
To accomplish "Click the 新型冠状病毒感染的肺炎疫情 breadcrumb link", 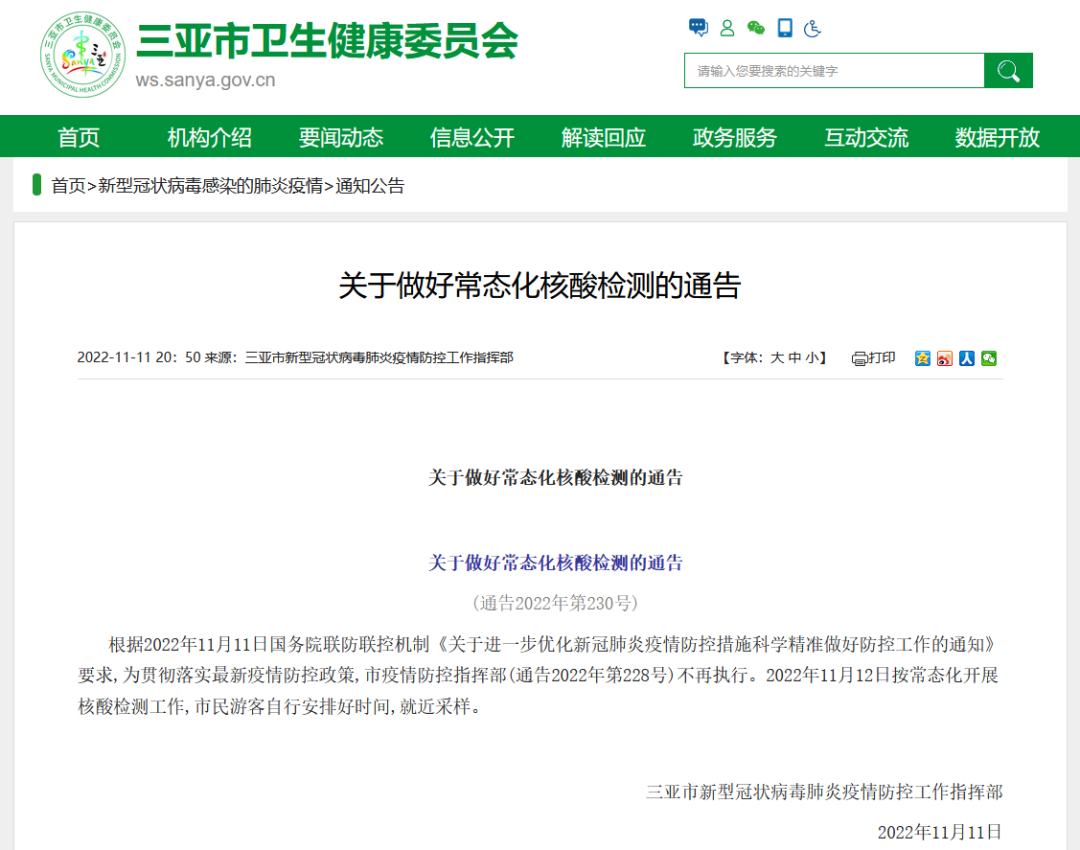I will coord(210,185).
